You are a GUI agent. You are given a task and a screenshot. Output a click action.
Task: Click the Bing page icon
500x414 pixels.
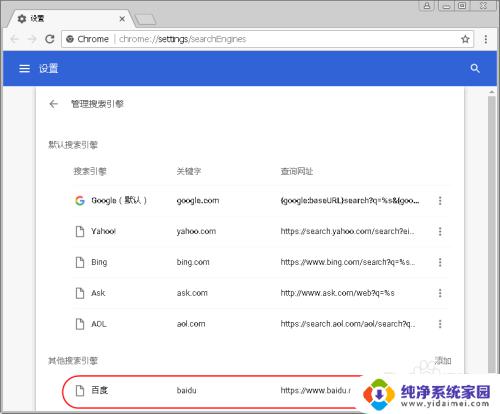pos(80,262)
